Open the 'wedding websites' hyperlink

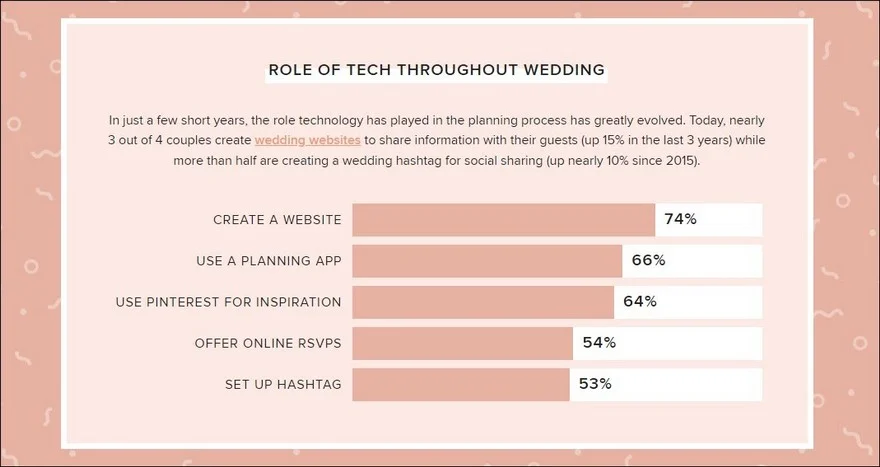pos(307,140)
